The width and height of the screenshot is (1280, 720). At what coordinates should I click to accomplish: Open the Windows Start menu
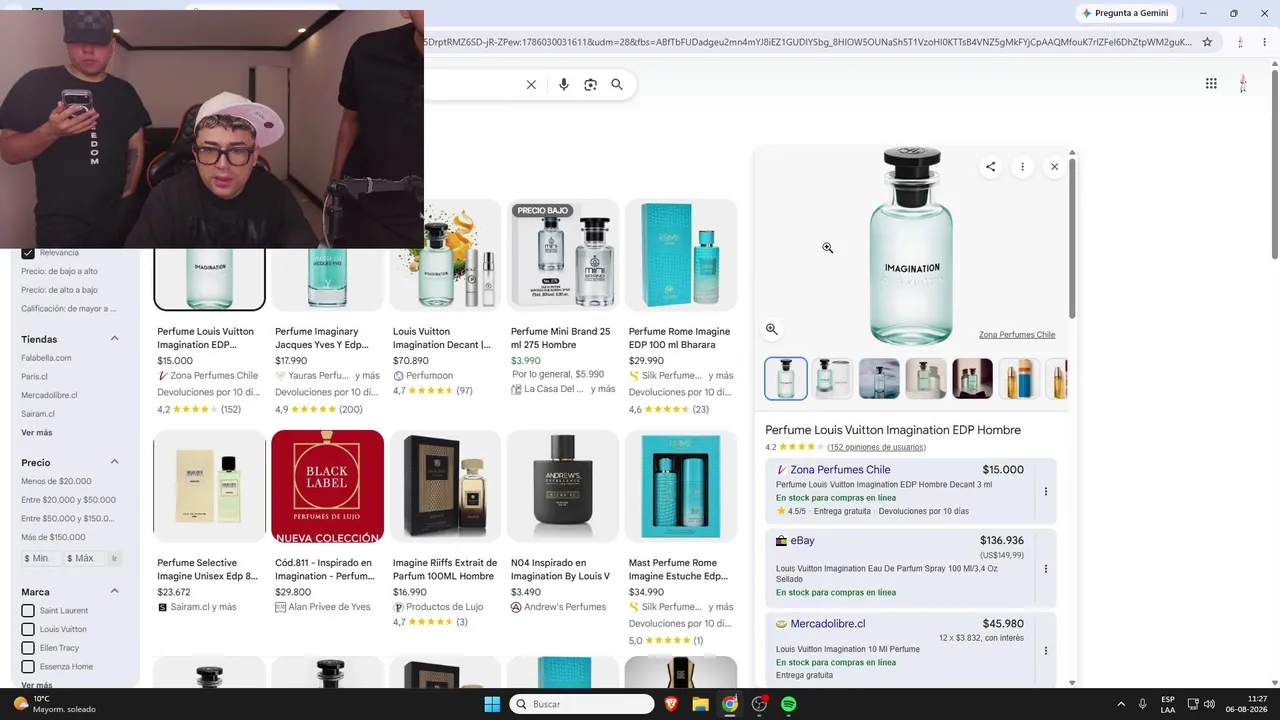point(492,704)
